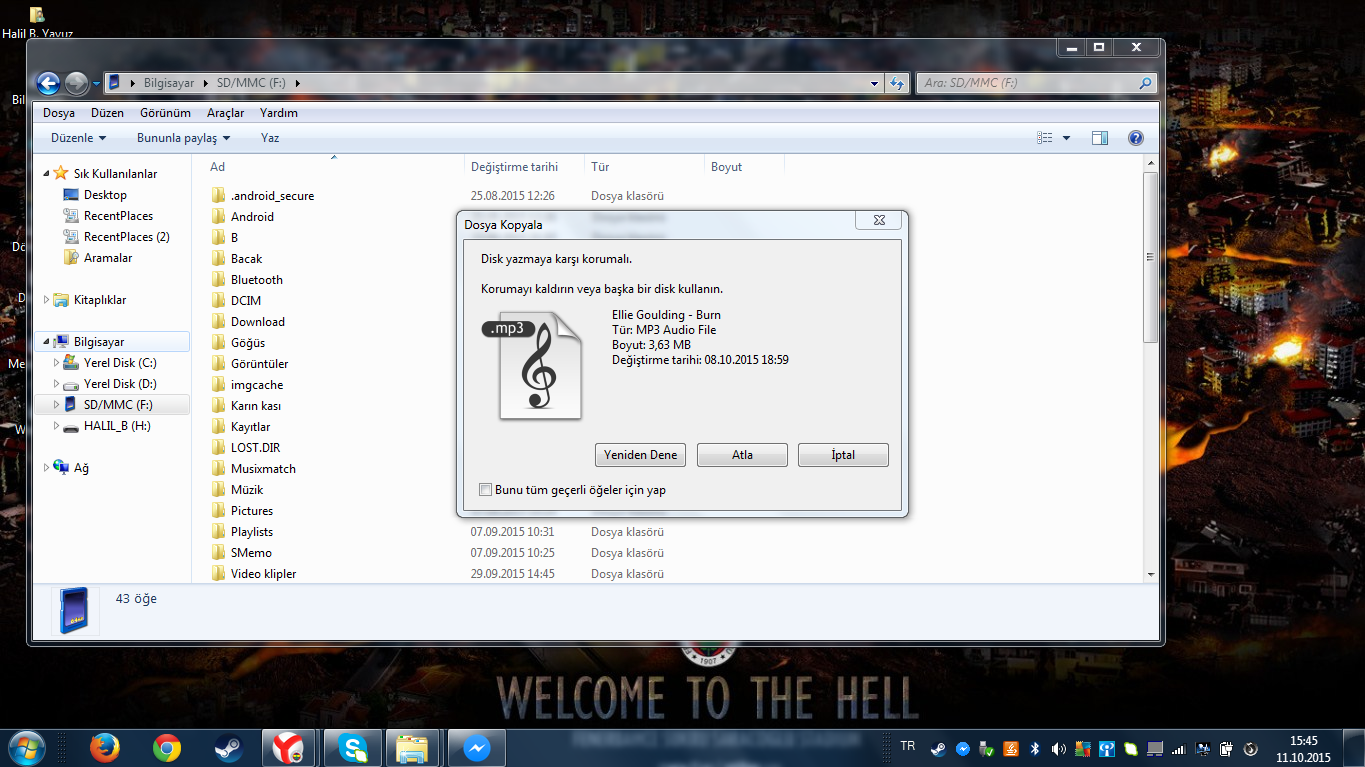This screenshot has width=1365, height=767.
Task: Open Messenger from the taskbar
Action: coord(476,748)
